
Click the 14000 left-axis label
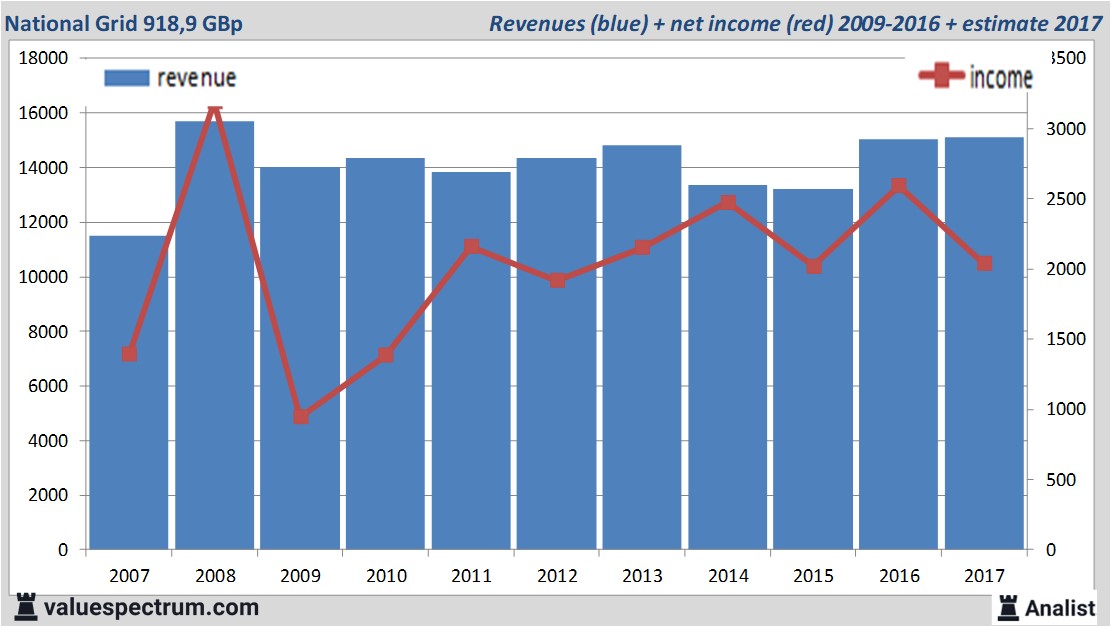point(43,168)
